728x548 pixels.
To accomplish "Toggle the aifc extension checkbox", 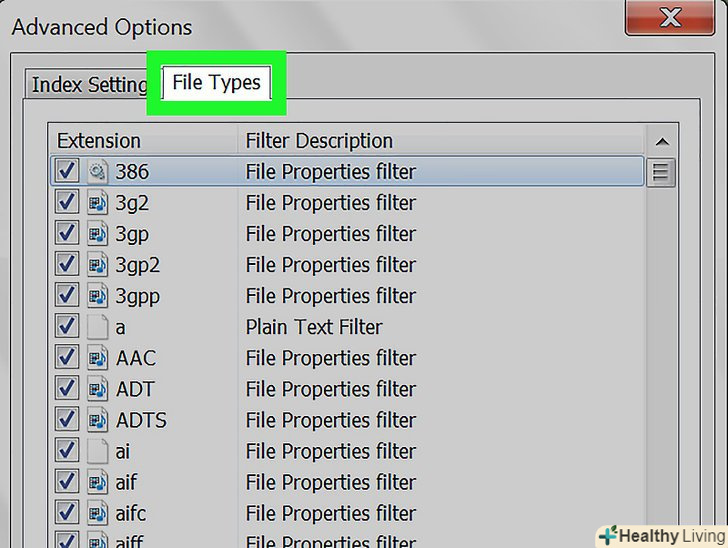I will (x=67, y=513).
